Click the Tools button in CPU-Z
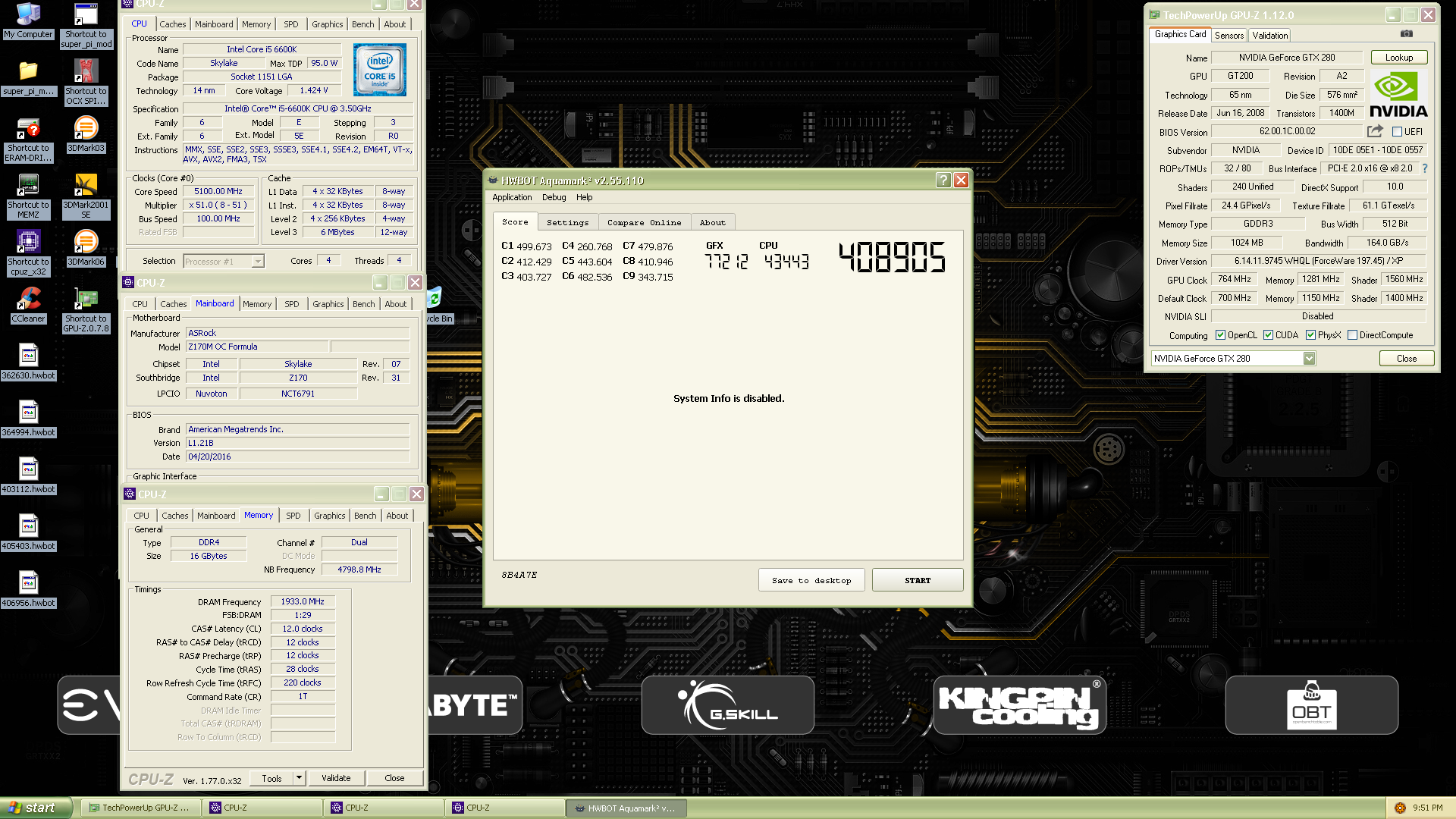Image resolution: width=1456 pixels, height=819 pixels. tap(271, 778)
